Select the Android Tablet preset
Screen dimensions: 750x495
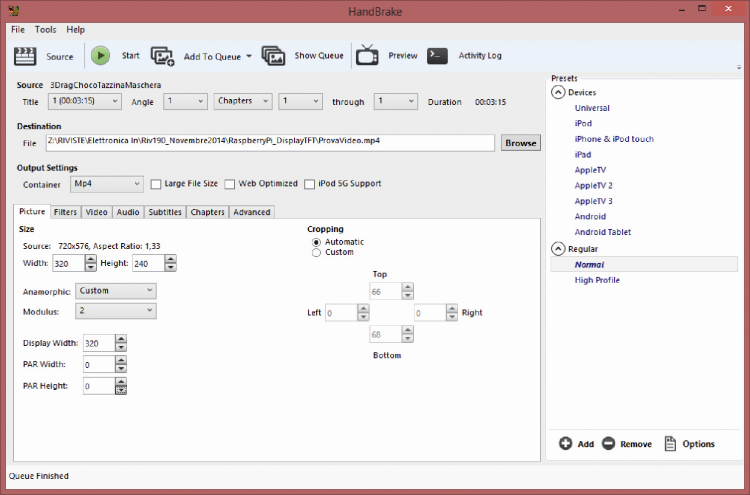point(603,232)
